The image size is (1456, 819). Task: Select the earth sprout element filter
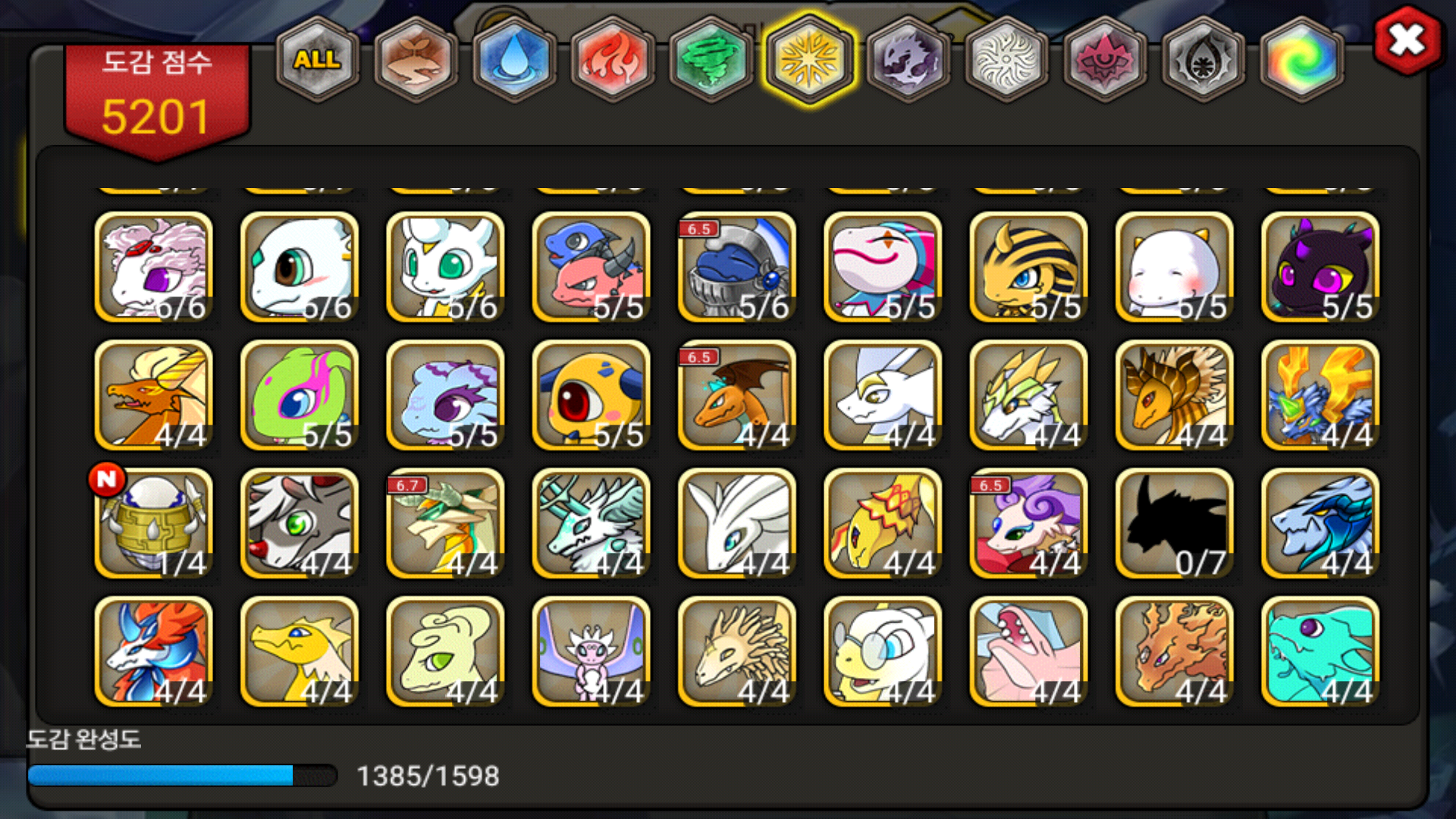[416, 59]
